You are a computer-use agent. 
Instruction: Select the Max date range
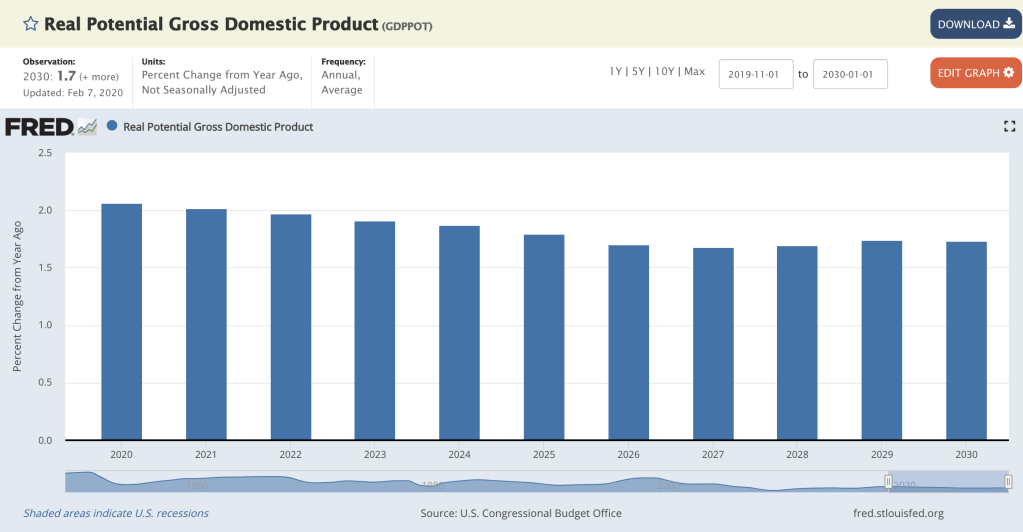[x=695, y=72]
